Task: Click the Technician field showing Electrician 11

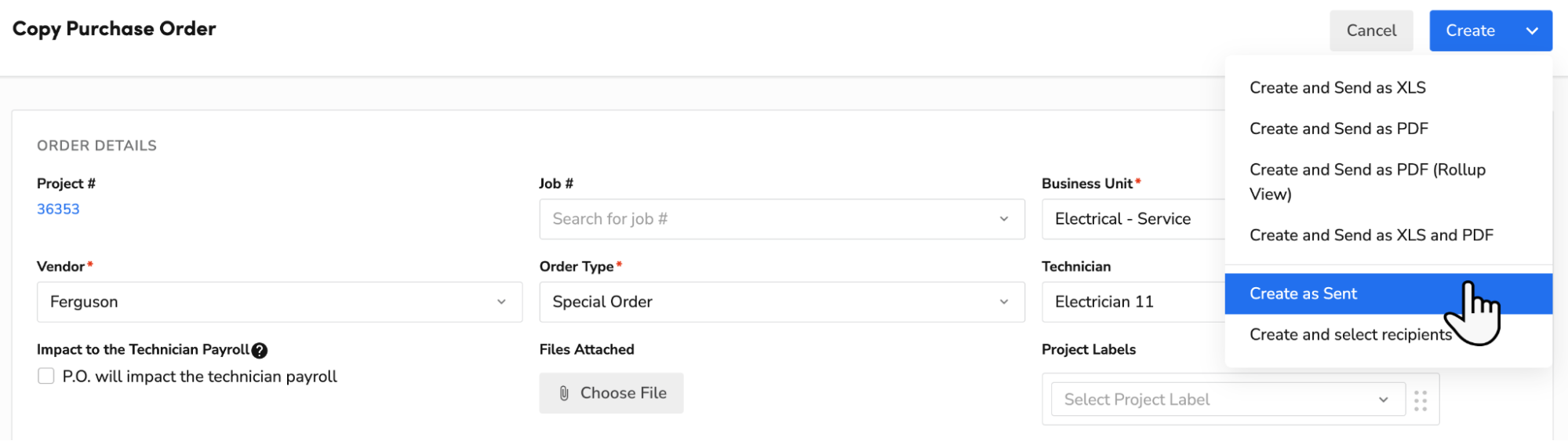Action: coord(1130,302)
